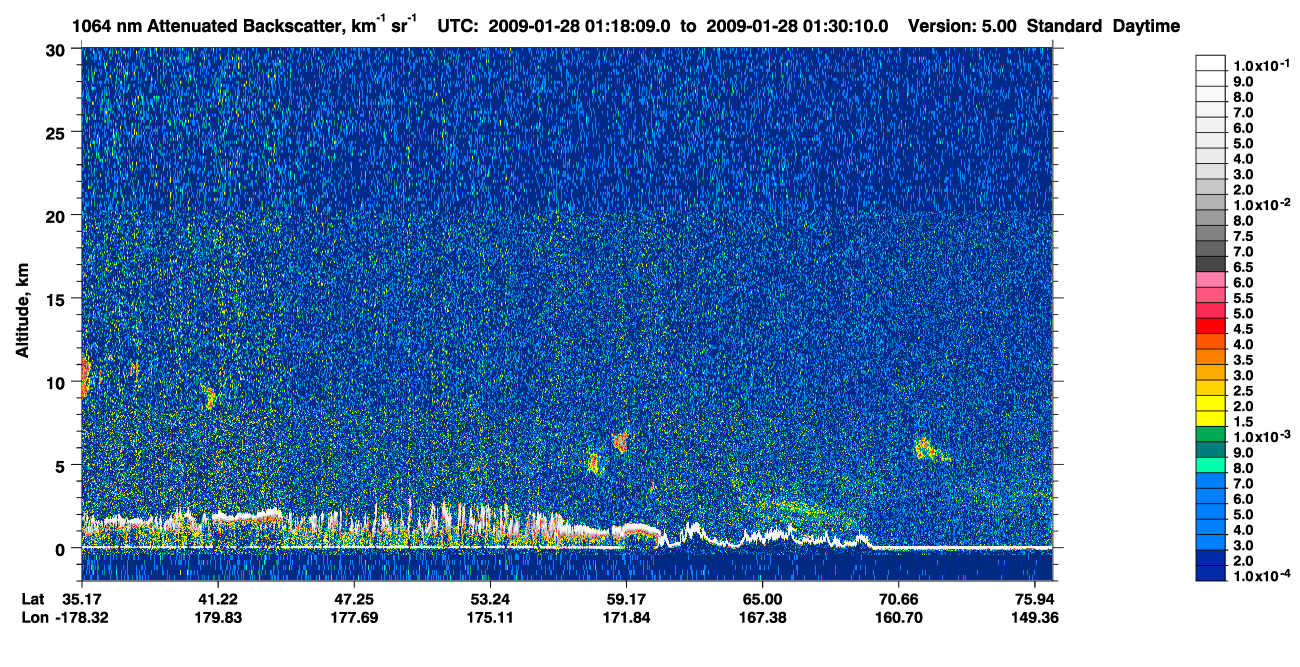Select the 'Lat' row label

33,600
